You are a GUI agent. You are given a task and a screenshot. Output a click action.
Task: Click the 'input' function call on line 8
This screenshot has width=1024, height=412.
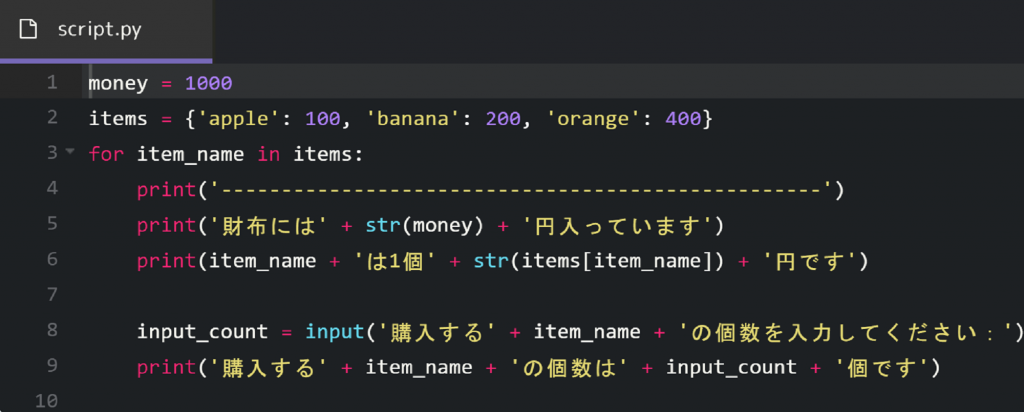tap(336, 332)
